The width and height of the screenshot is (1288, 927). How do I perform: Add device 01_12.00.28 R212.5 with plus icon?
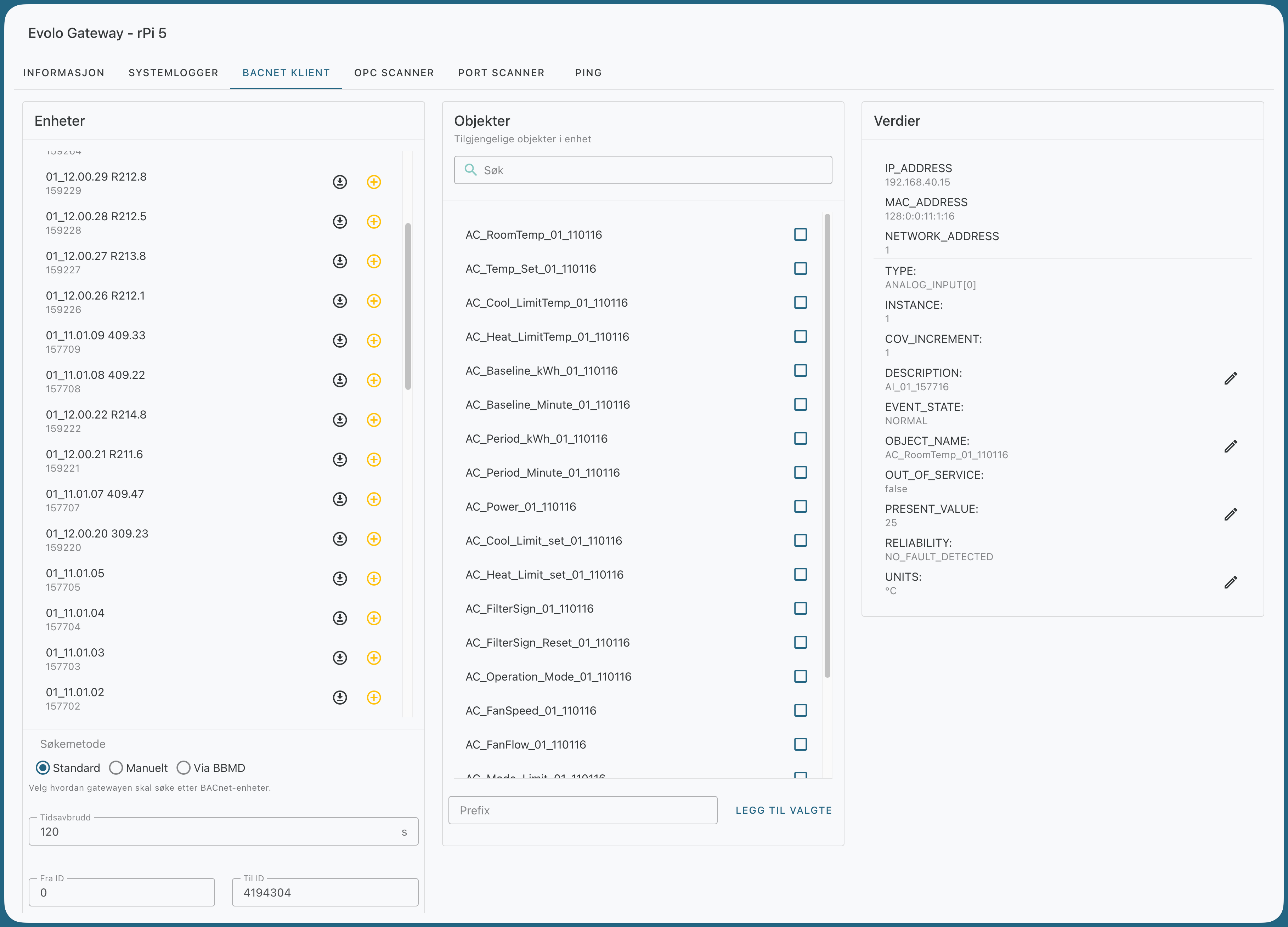[374, 221]
